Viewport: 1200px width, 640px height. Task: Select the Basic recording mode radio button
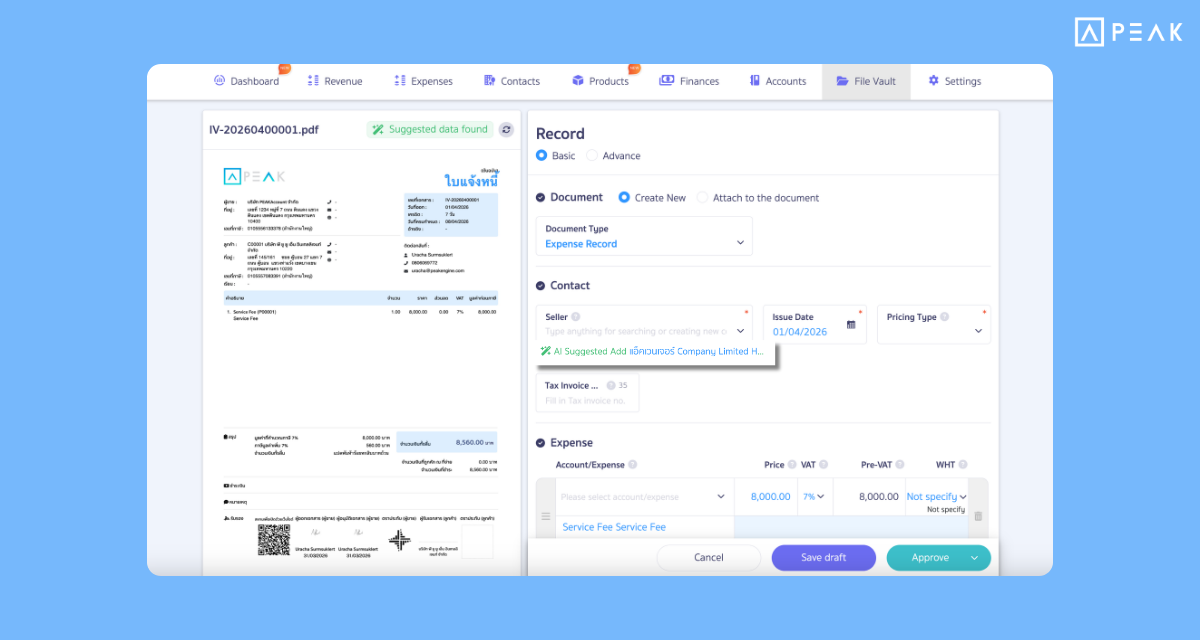click(x=543, y=156)
